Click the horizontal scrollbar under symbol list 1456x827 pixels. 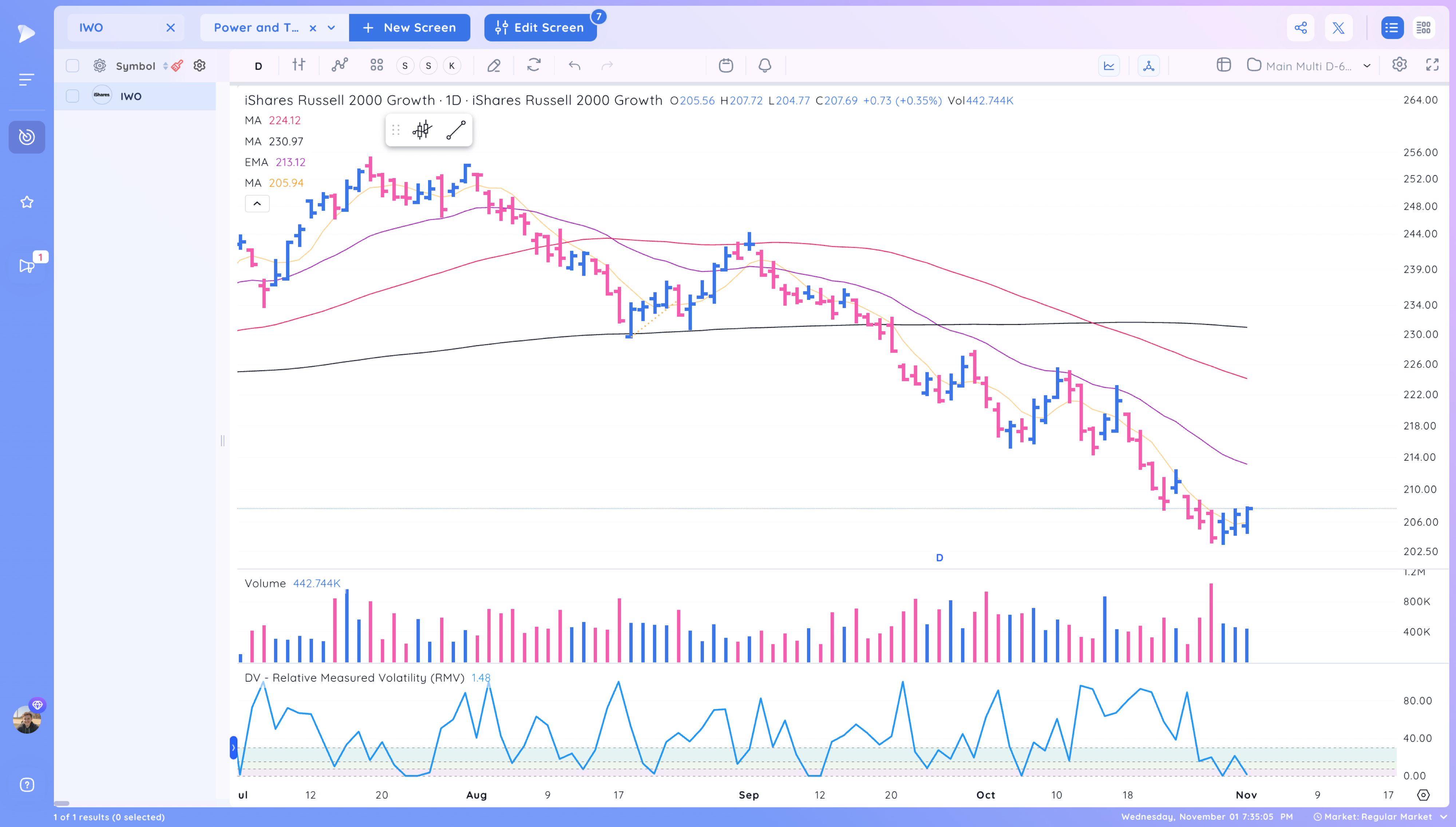(x=62, y=803)
